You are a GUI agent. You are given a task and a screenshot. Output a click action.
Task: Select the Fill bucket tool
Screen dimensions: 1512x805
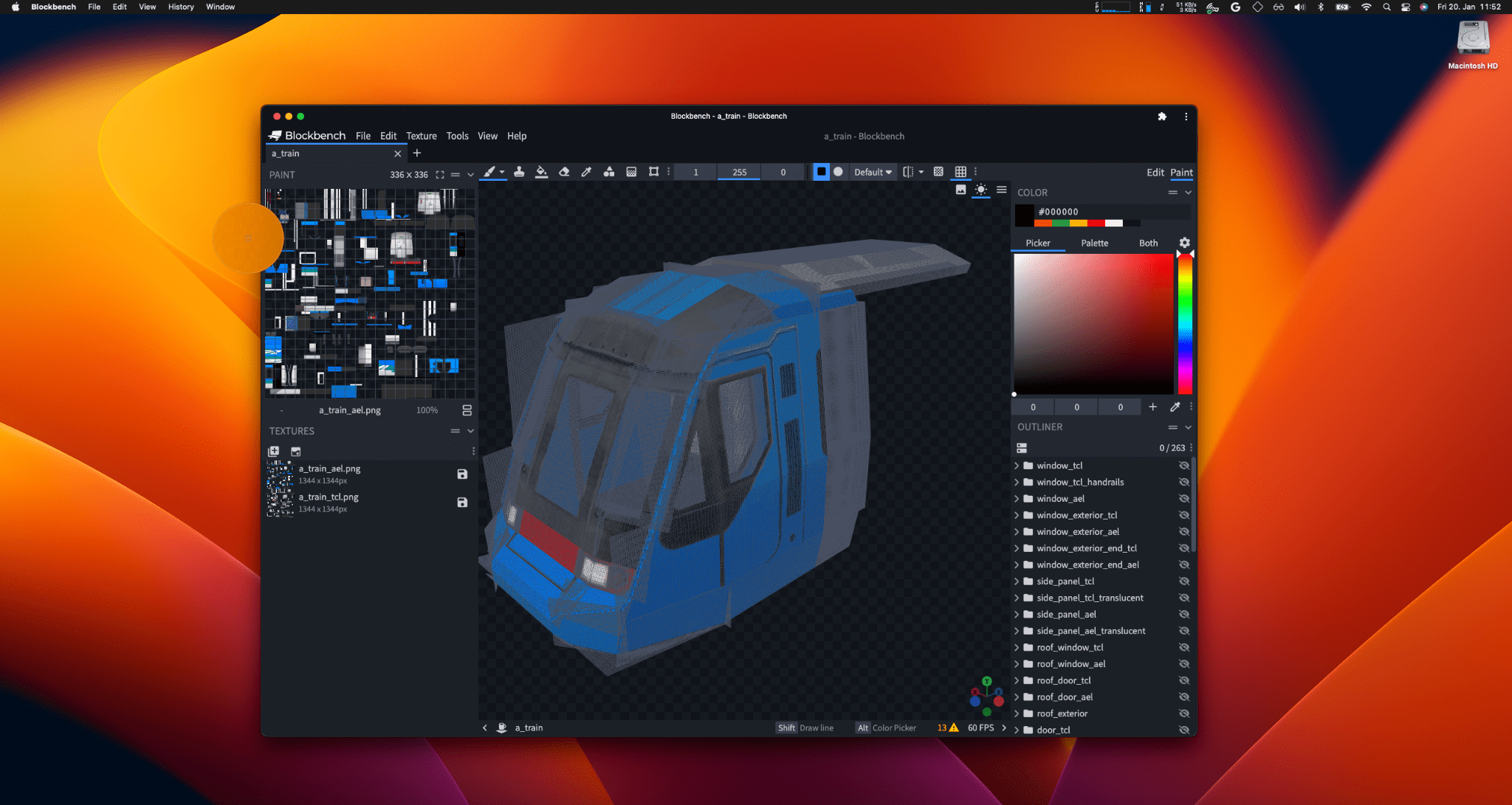tap(541, 172)
